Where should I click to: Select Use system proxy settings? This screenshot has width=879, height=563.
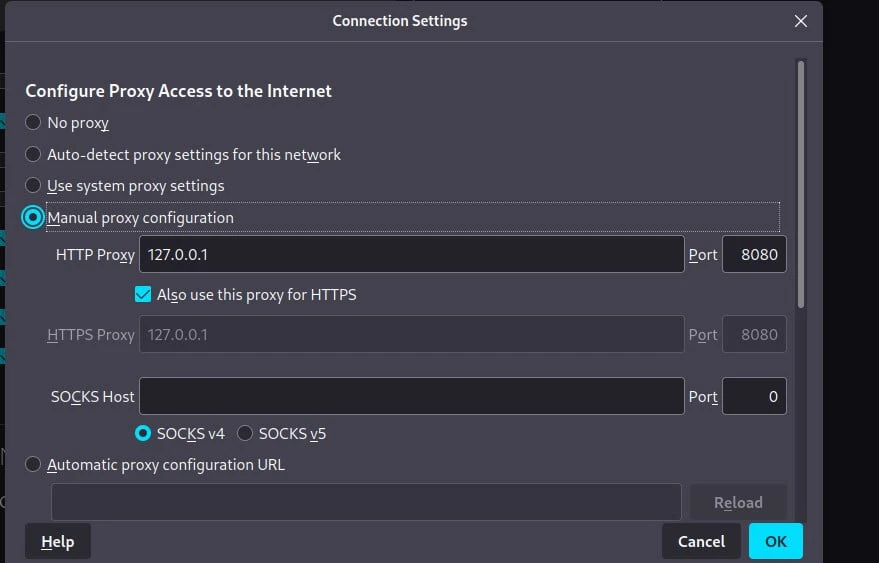coord(33,186)
